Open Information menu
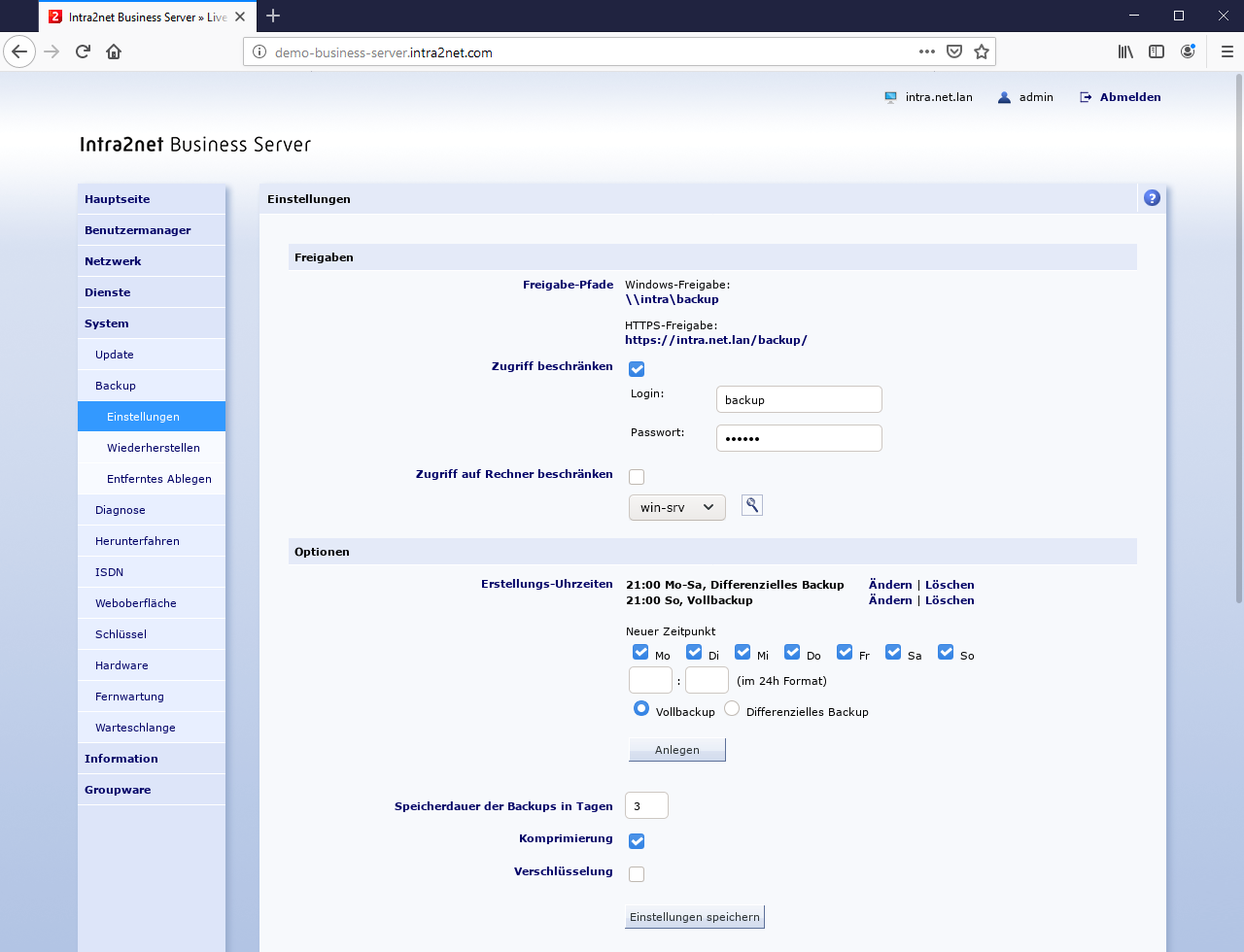The height and width of the screenshot is (952, 1244). [x=152, y=759]
